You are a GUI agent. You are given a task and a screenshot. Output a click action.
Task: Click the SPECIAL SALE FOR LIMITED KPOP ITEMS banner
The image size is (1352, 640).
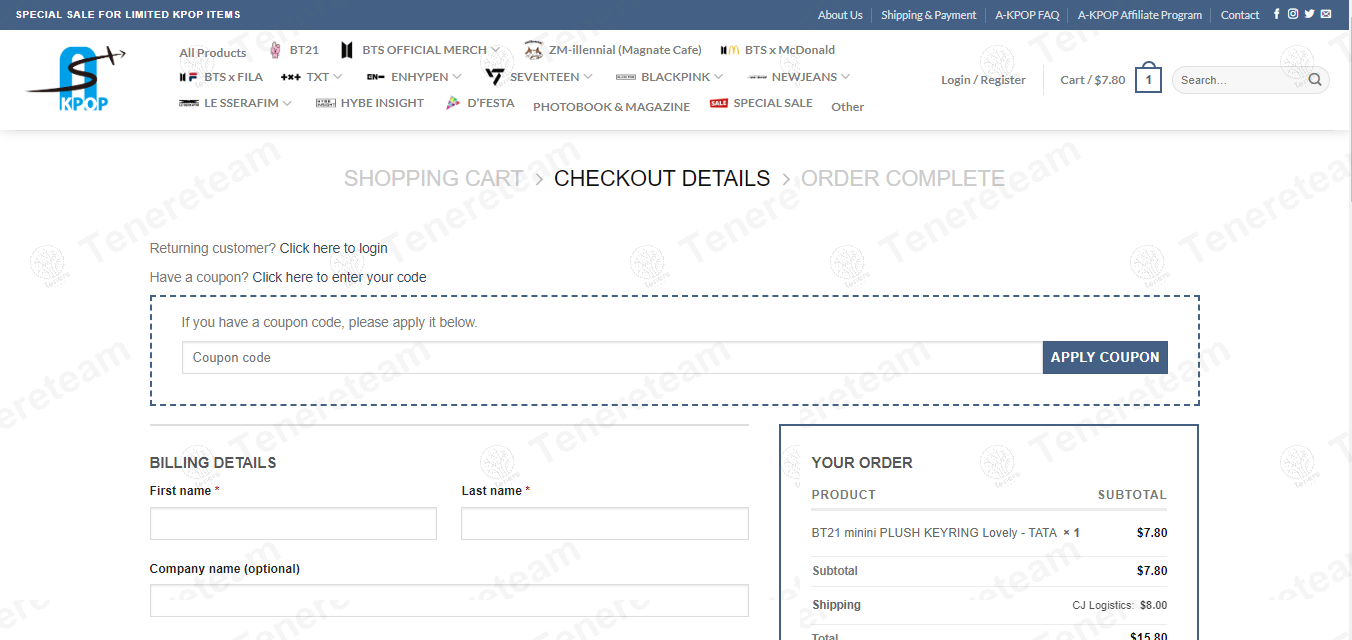(x=128, y=15)
